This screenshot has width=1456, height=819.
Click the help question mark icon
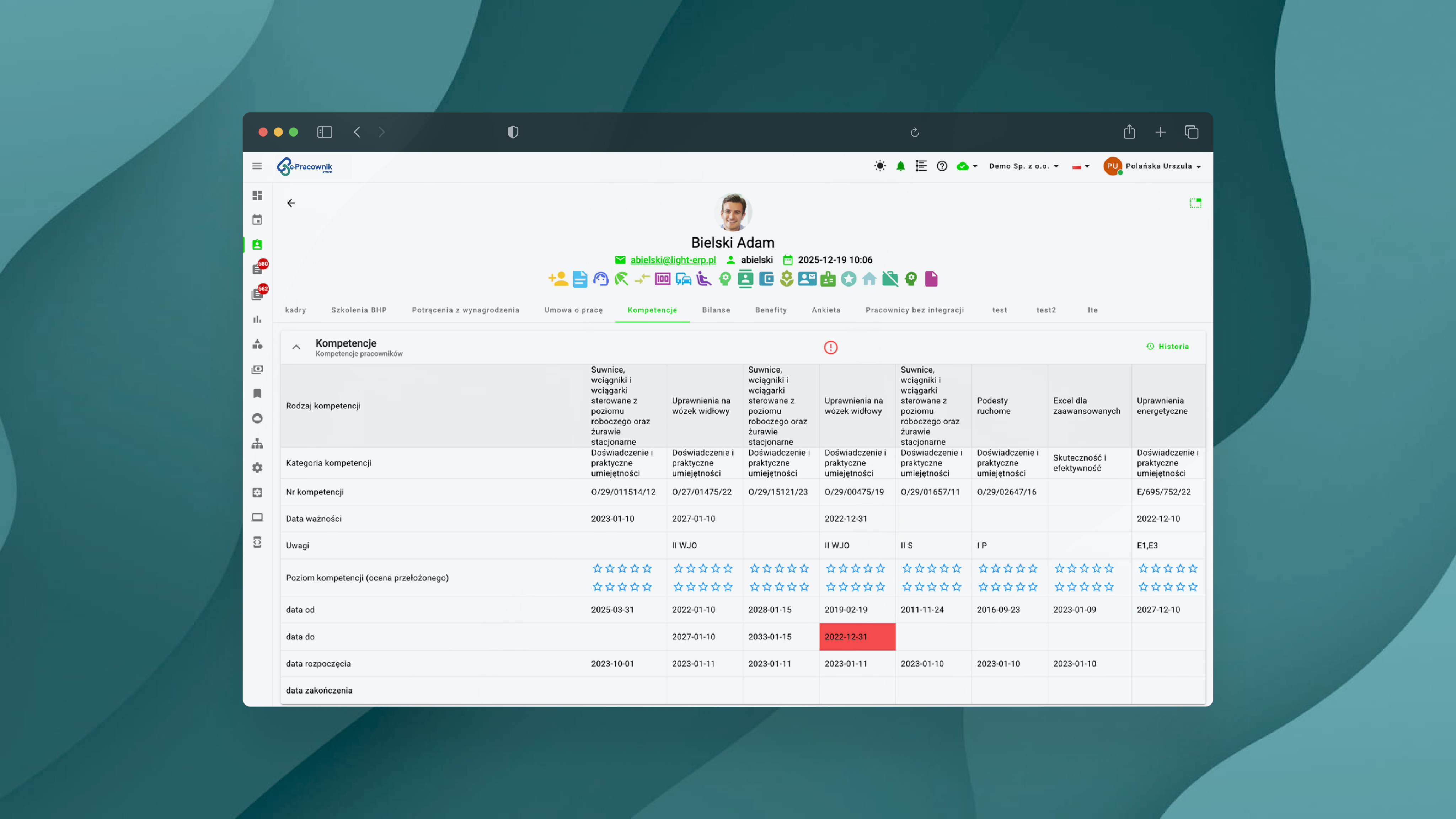[942, 166]
